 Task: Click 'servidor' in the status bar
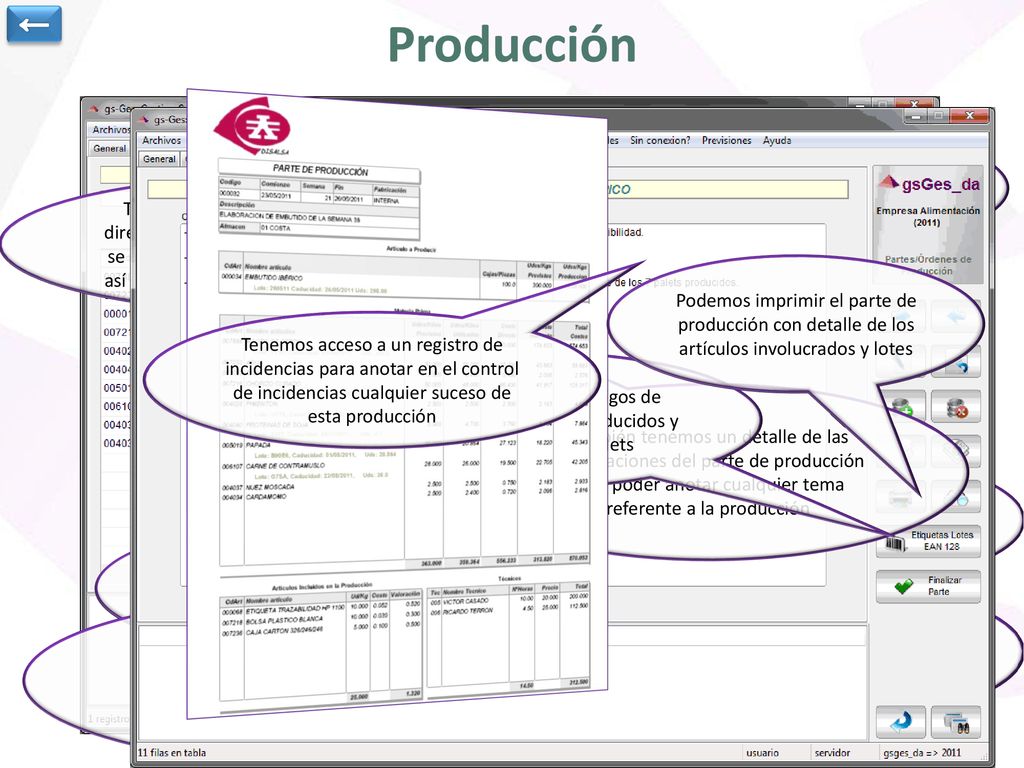coord(832,753)
